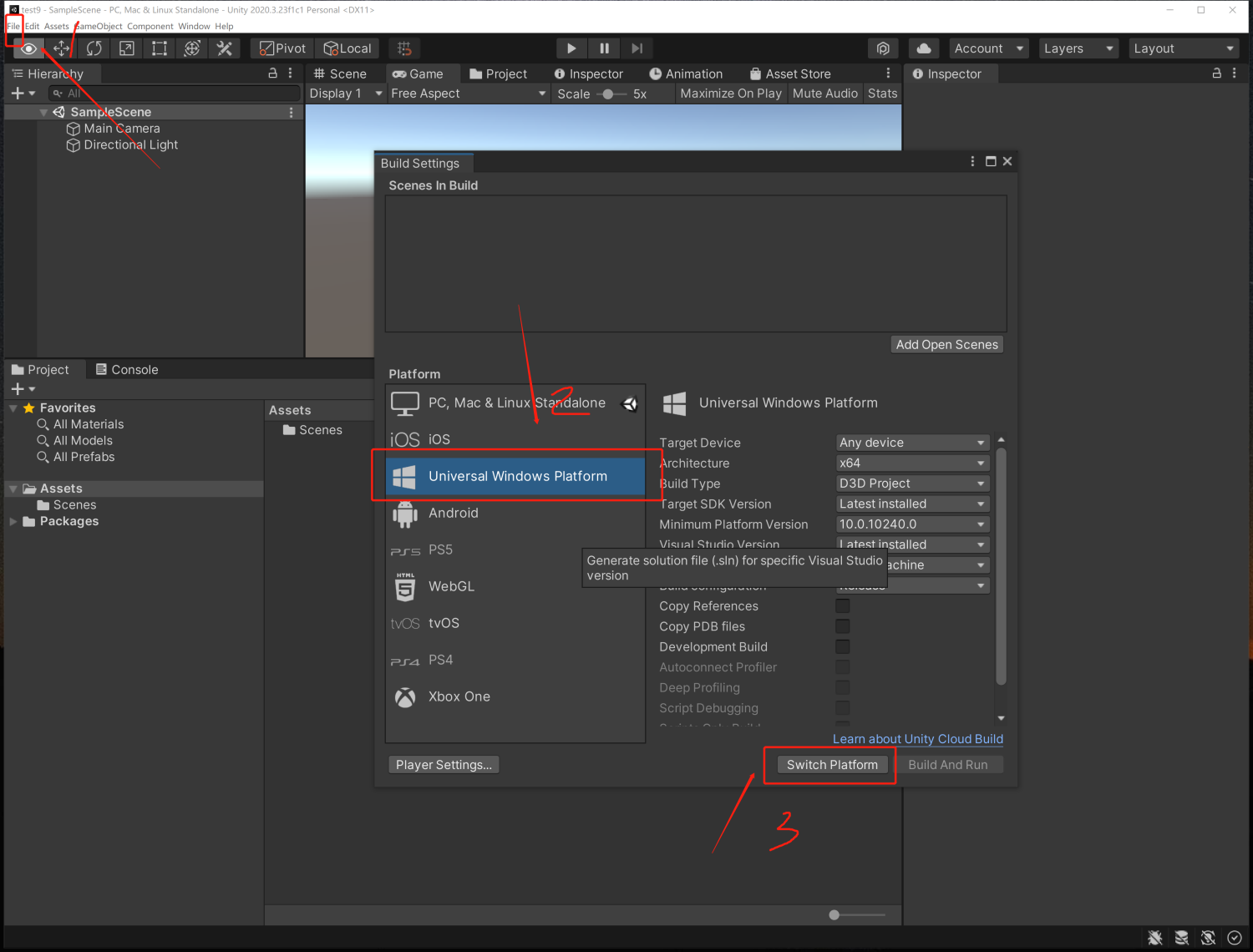Lock the right-hand Inspector panel
Screen dimensions: 1253x952
(1217, 73)
